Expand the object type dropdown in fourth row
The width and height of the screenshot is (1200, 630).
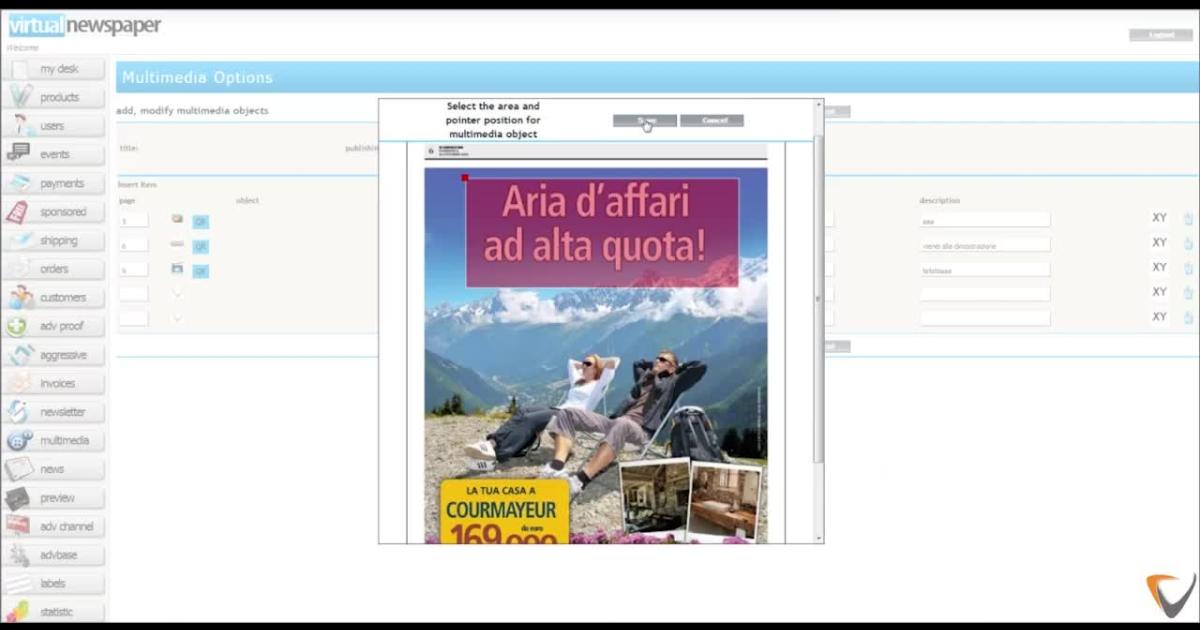coord(177,294)
